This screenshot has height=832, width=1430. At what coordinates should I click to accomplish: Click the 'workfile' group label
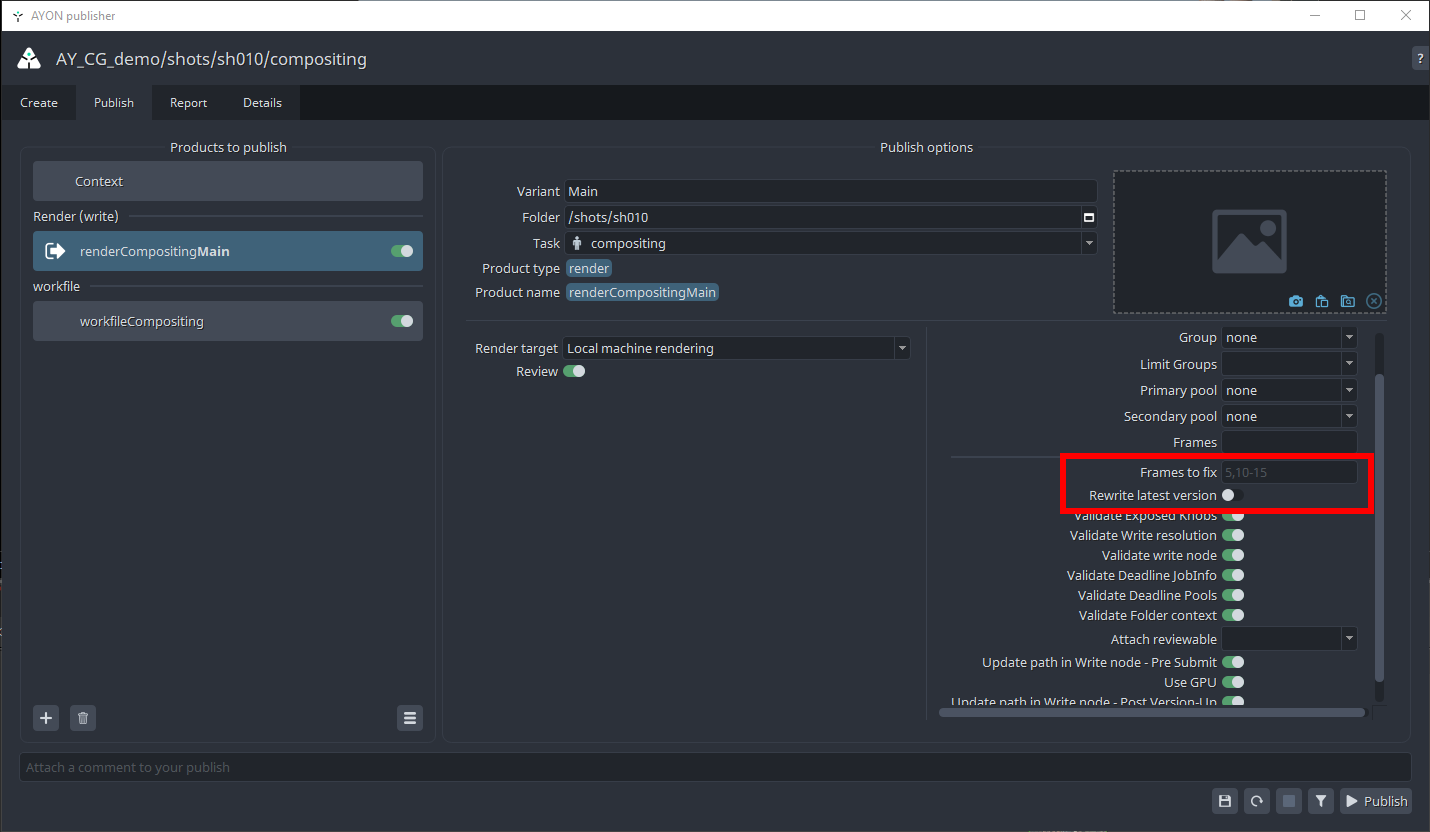tap(56, 286)
